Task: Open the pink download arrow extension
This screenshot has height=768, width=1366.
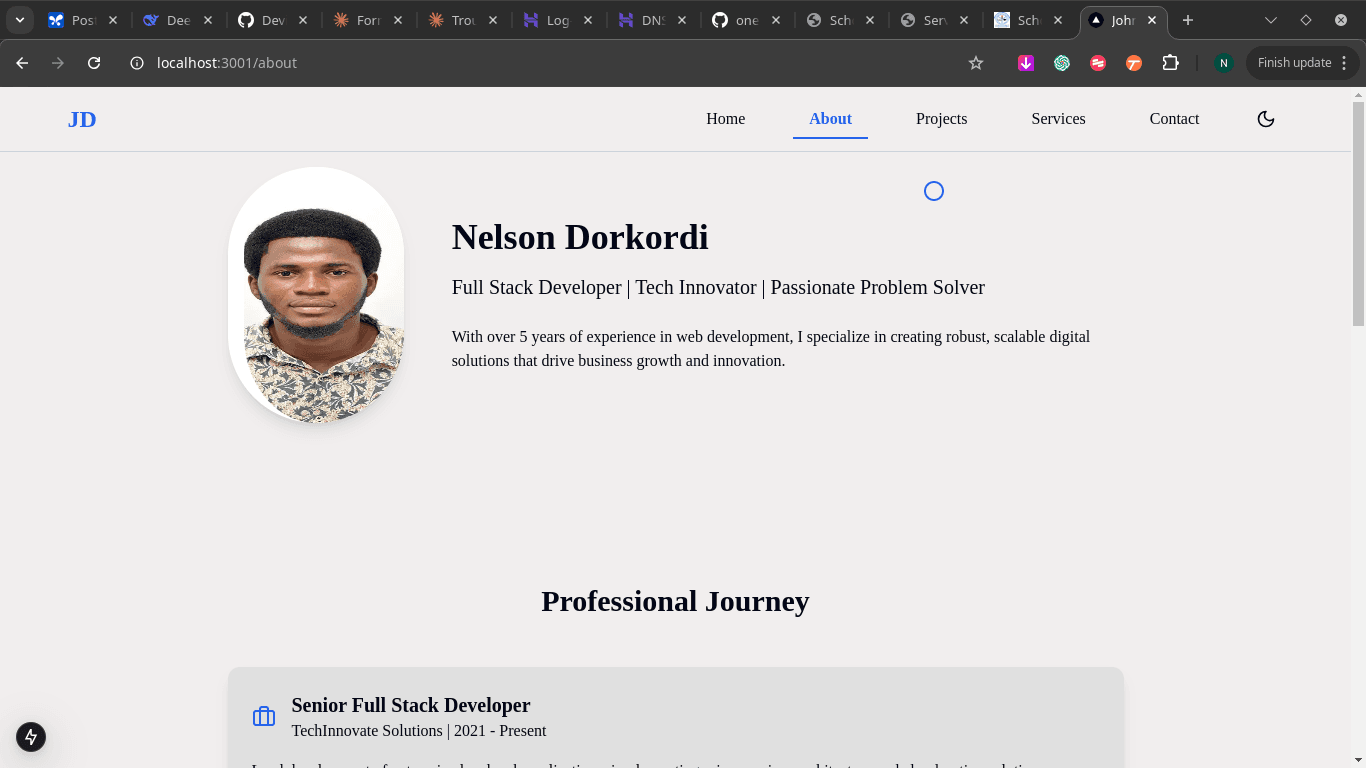Action: pyautogui.click(x=1026, y=63)
